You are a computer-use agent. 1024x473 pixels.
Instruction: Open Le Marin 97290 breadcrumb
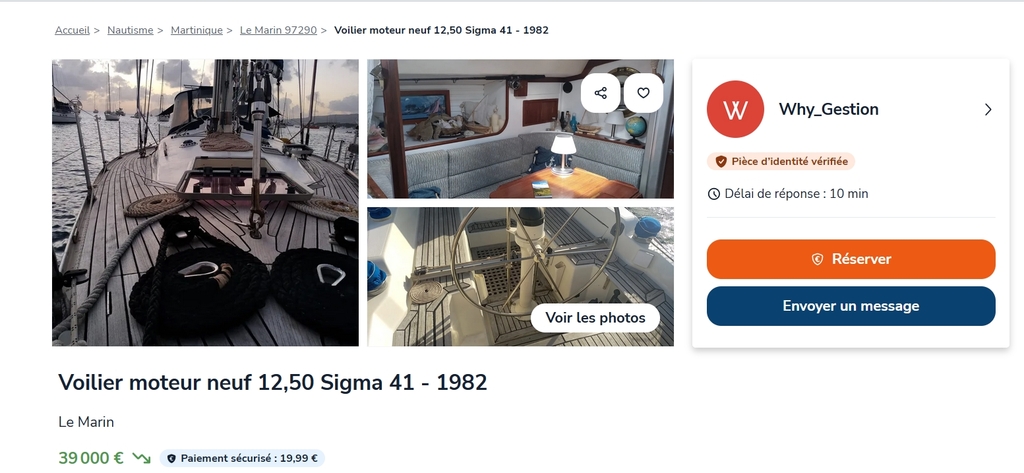point(278,30)
